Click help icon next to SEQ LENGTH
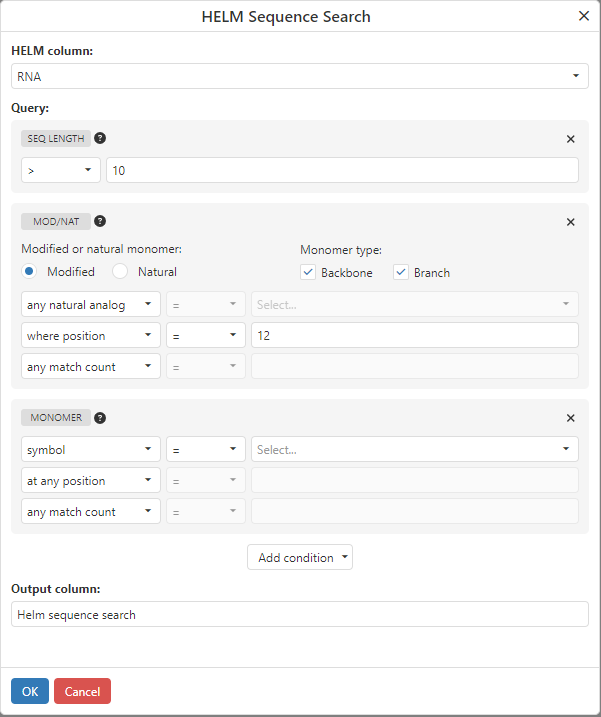 [100, 139]
